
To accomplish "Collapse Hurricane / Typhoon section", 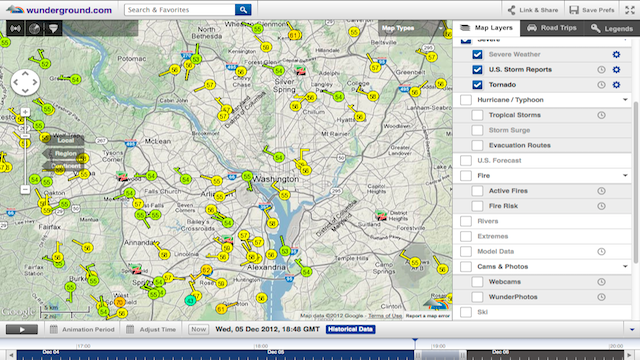I will point(625,100).
